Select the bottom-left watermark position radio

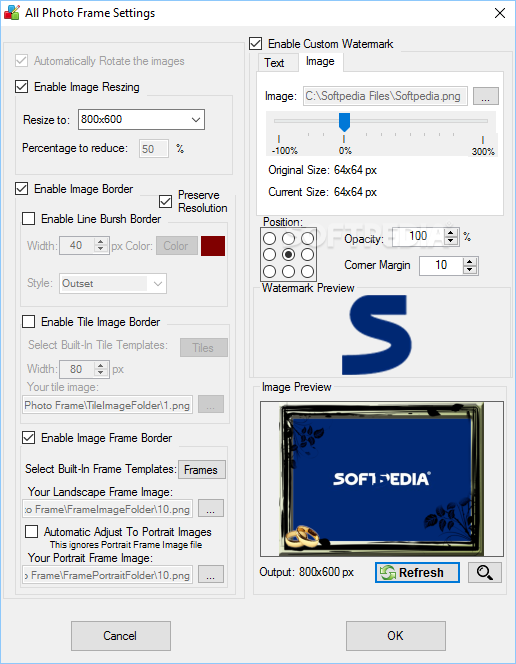pos(269,271)
